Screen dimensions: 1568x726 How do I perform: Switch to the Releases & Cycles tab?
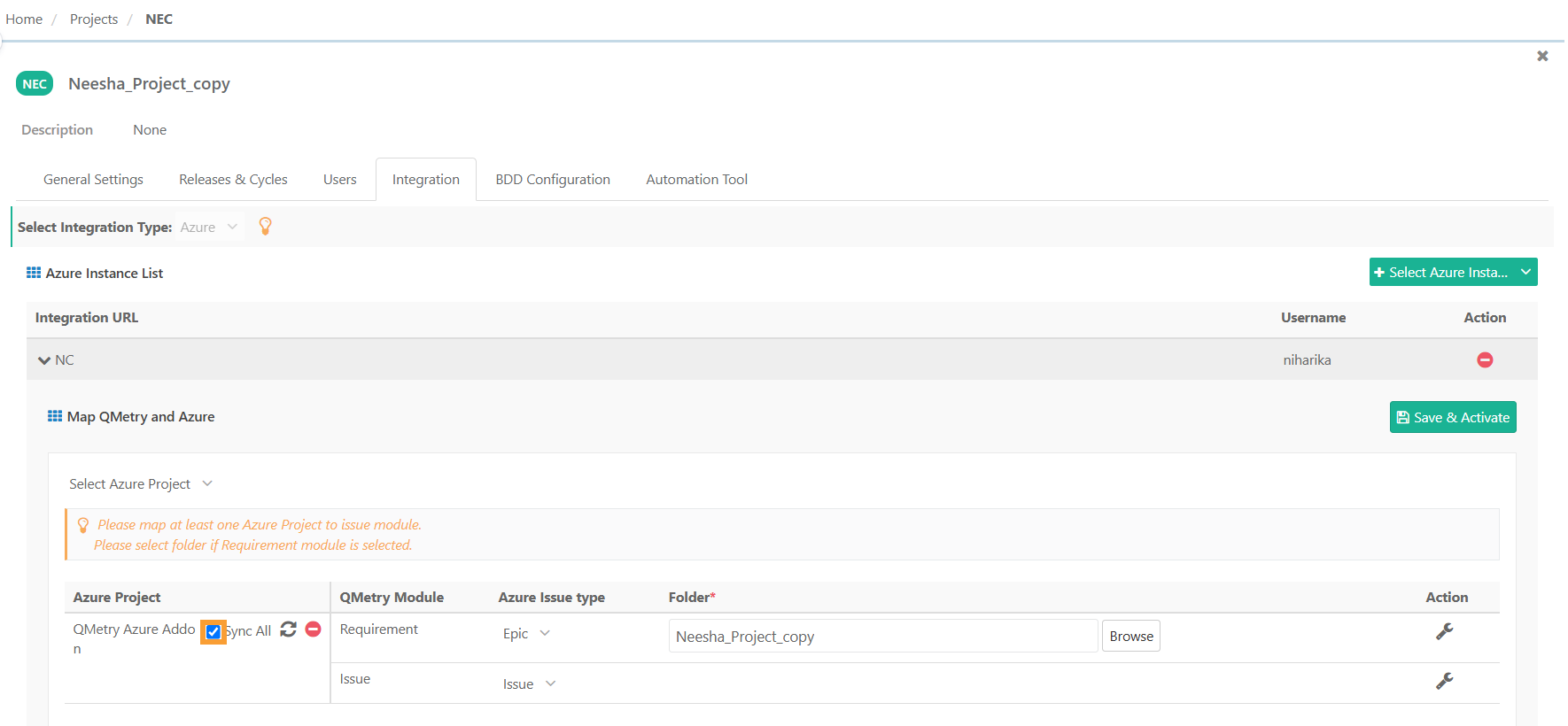click(x=233, y=180)
